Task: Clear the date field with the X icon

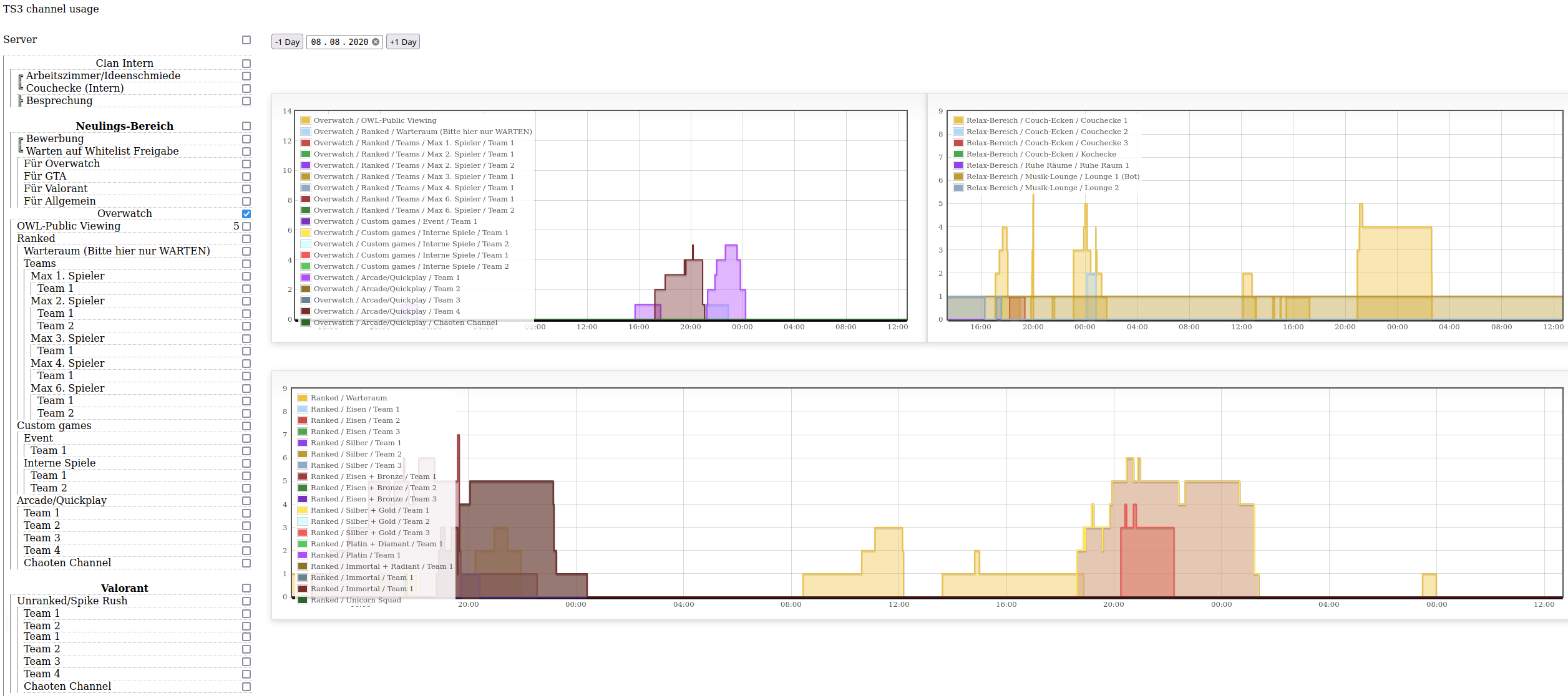Action: click(x=376, y=42)
